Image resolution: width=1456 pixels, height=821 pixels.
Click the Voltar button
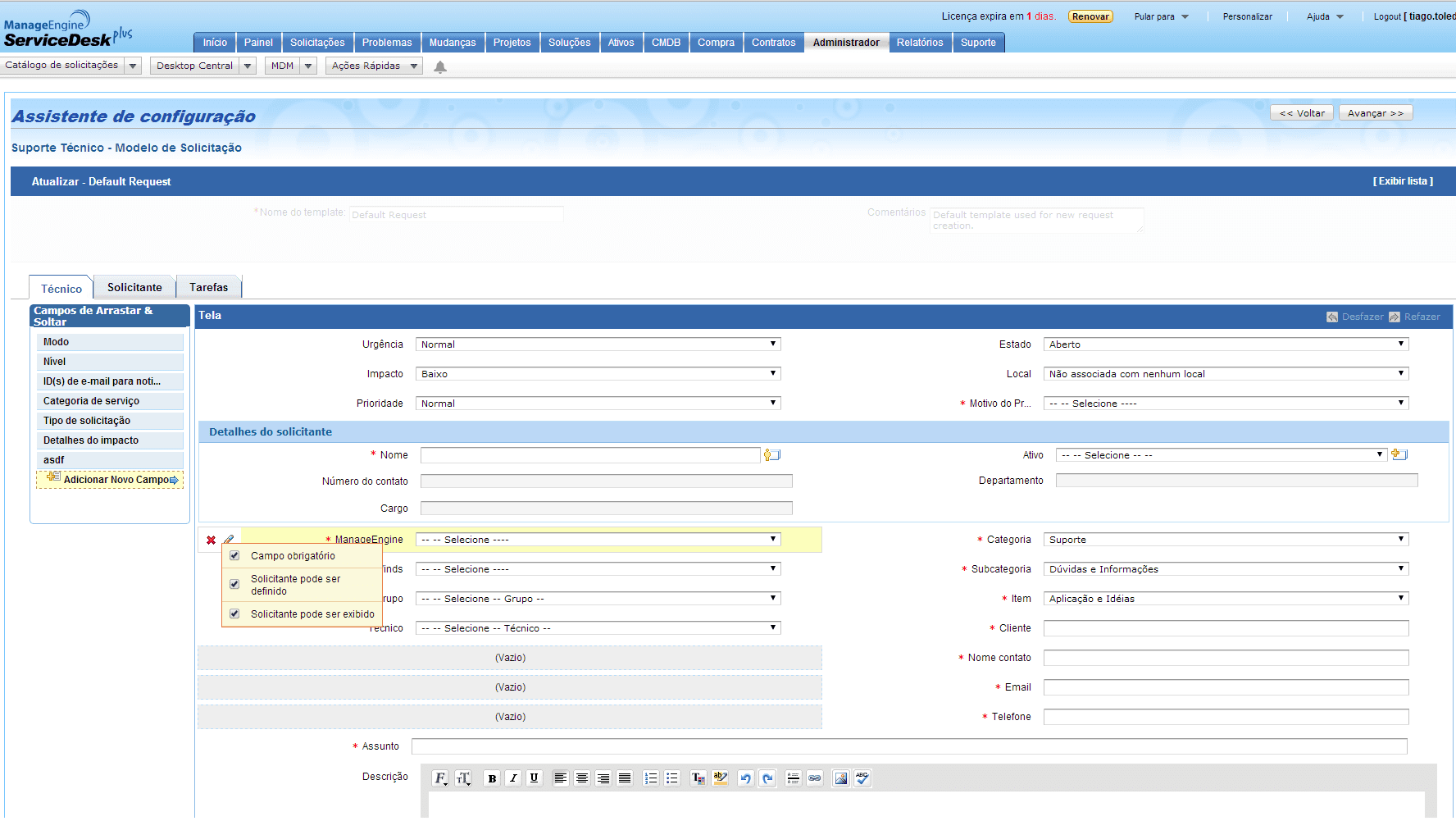pyautogui.click(x=1302, y=113)
